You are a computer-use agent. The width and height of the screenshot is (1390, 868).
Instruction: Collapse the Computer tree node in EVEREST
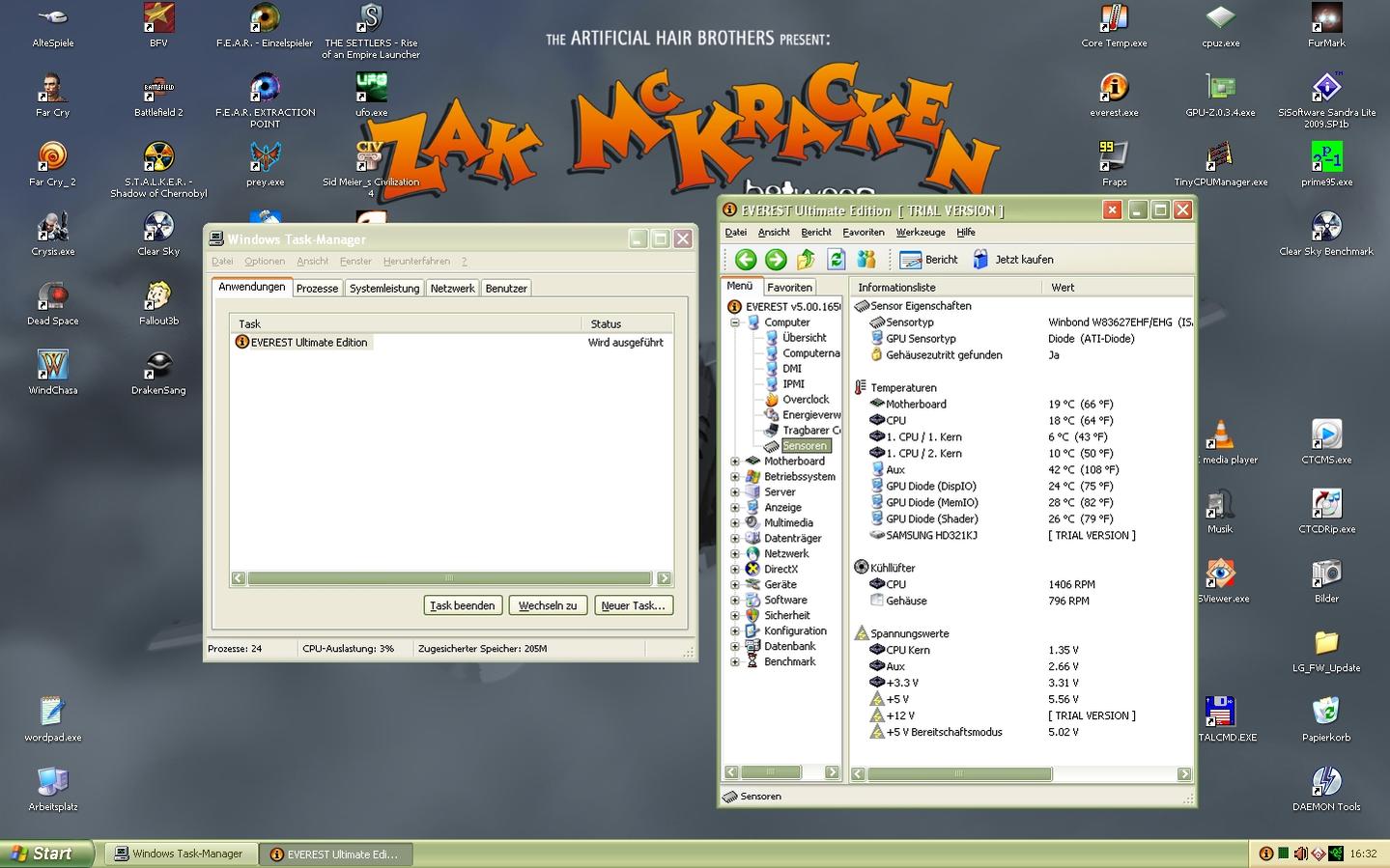tap(735, 322)
